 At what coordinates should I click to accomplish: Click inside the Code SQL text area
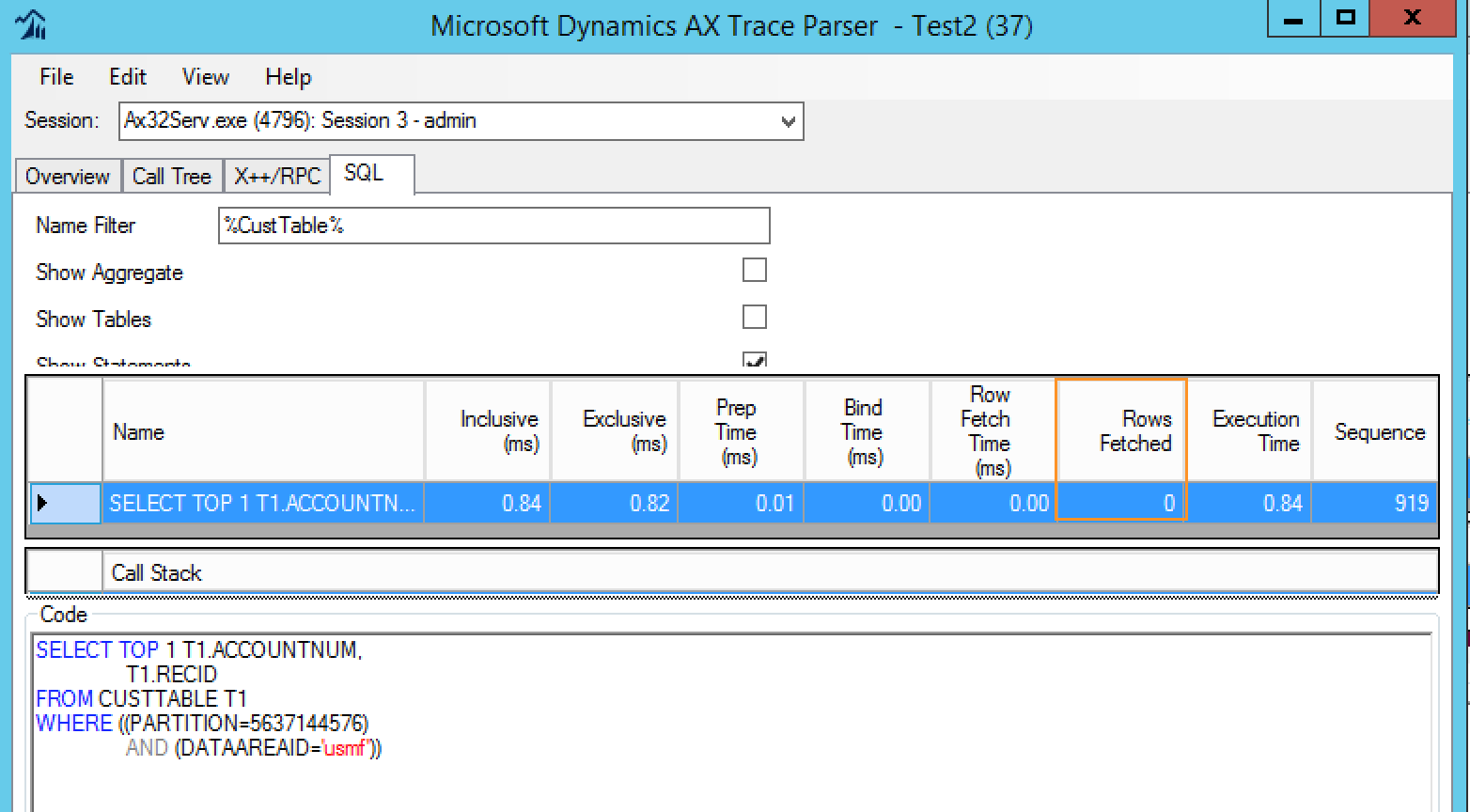(x=732, y=722)
